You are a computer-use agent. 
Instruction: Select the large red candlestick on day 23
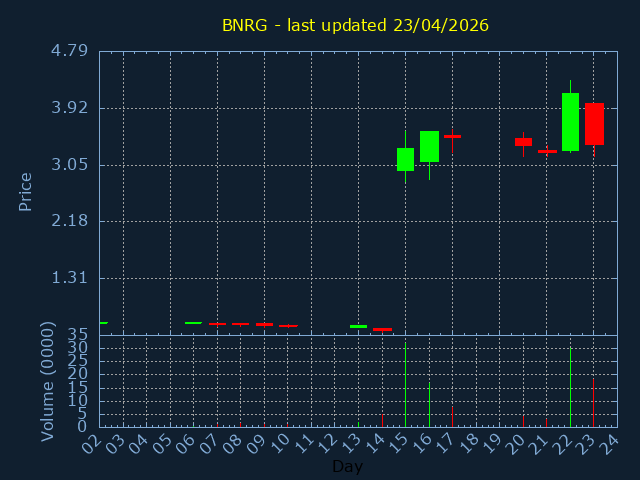pos(594,124)
